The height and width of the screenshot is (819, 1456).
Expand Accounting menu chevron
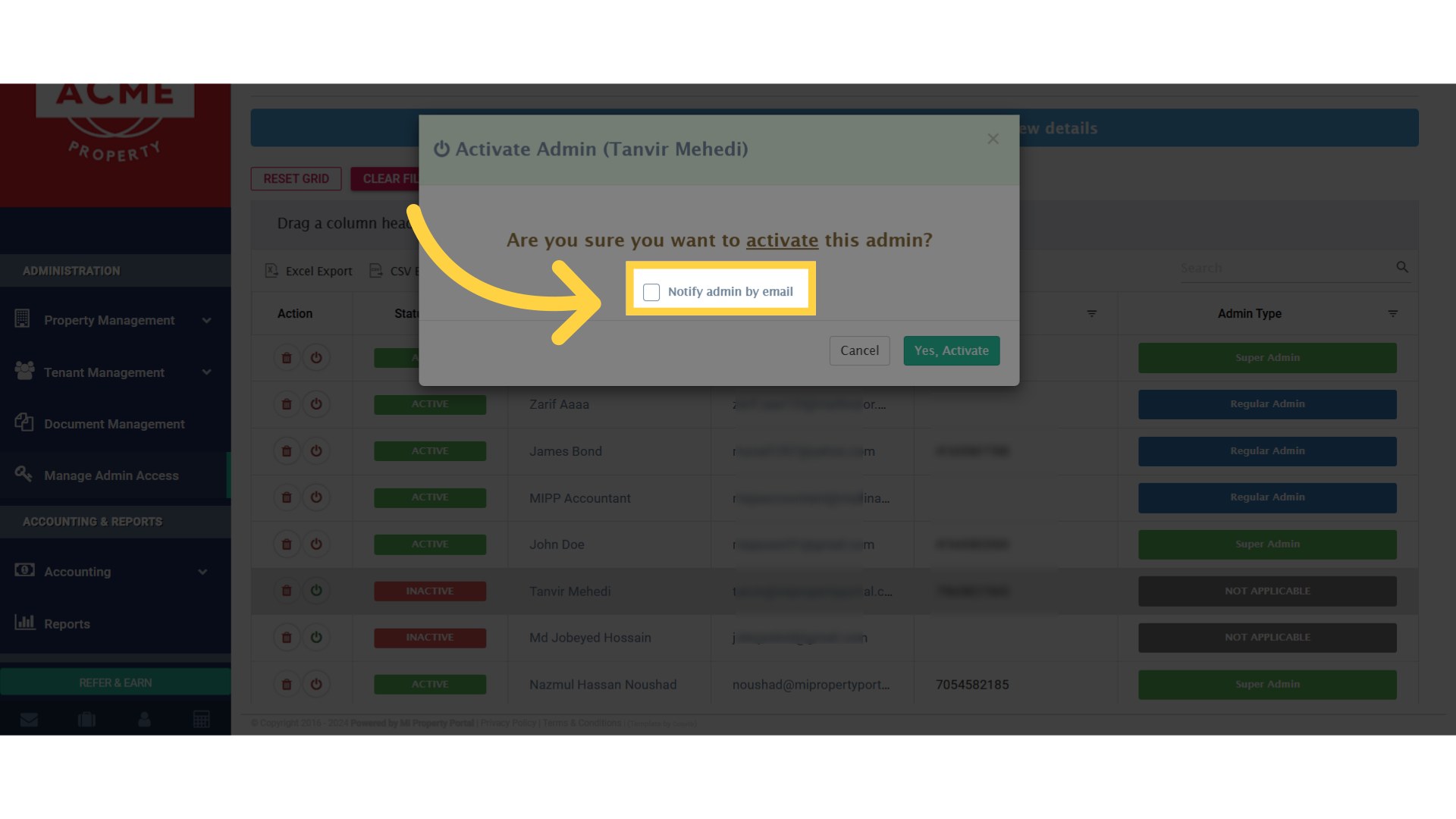pyautogui.click(x=202, y=572)
